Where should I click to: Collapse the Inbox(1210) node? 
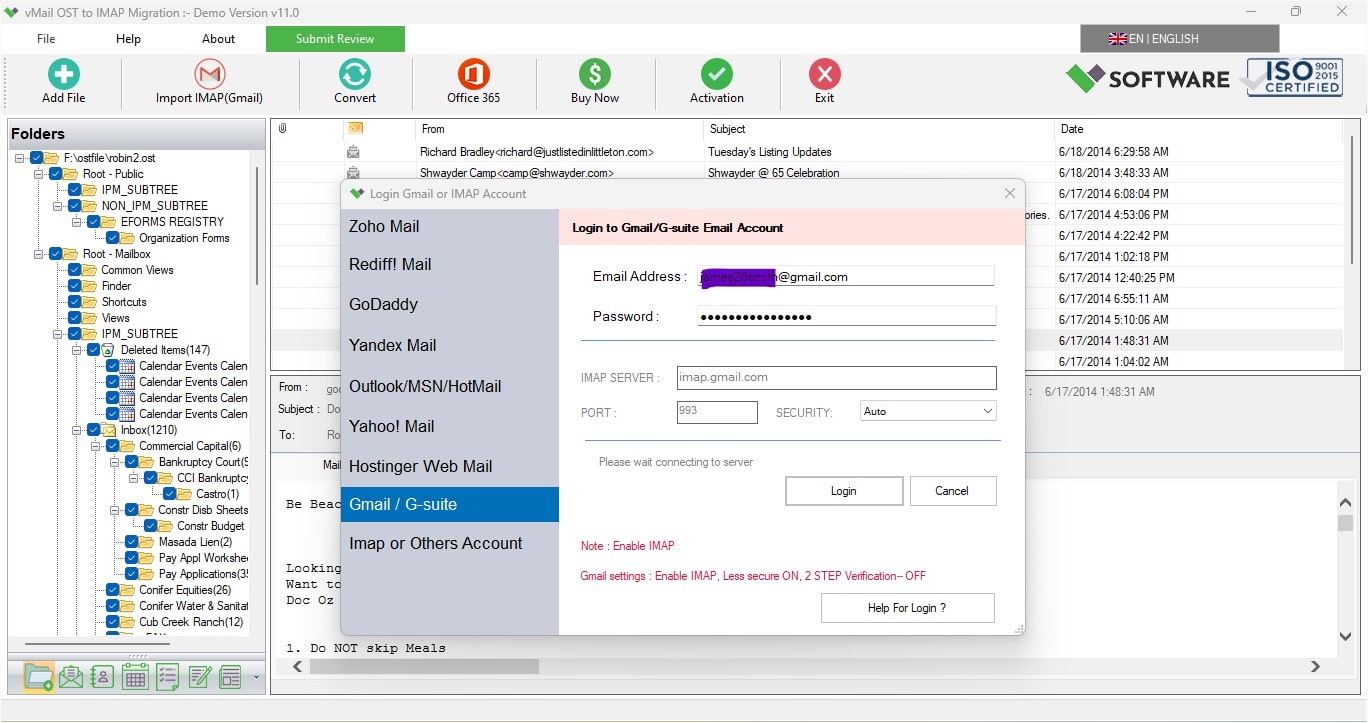pyautogui.click(x=78, y=430)
